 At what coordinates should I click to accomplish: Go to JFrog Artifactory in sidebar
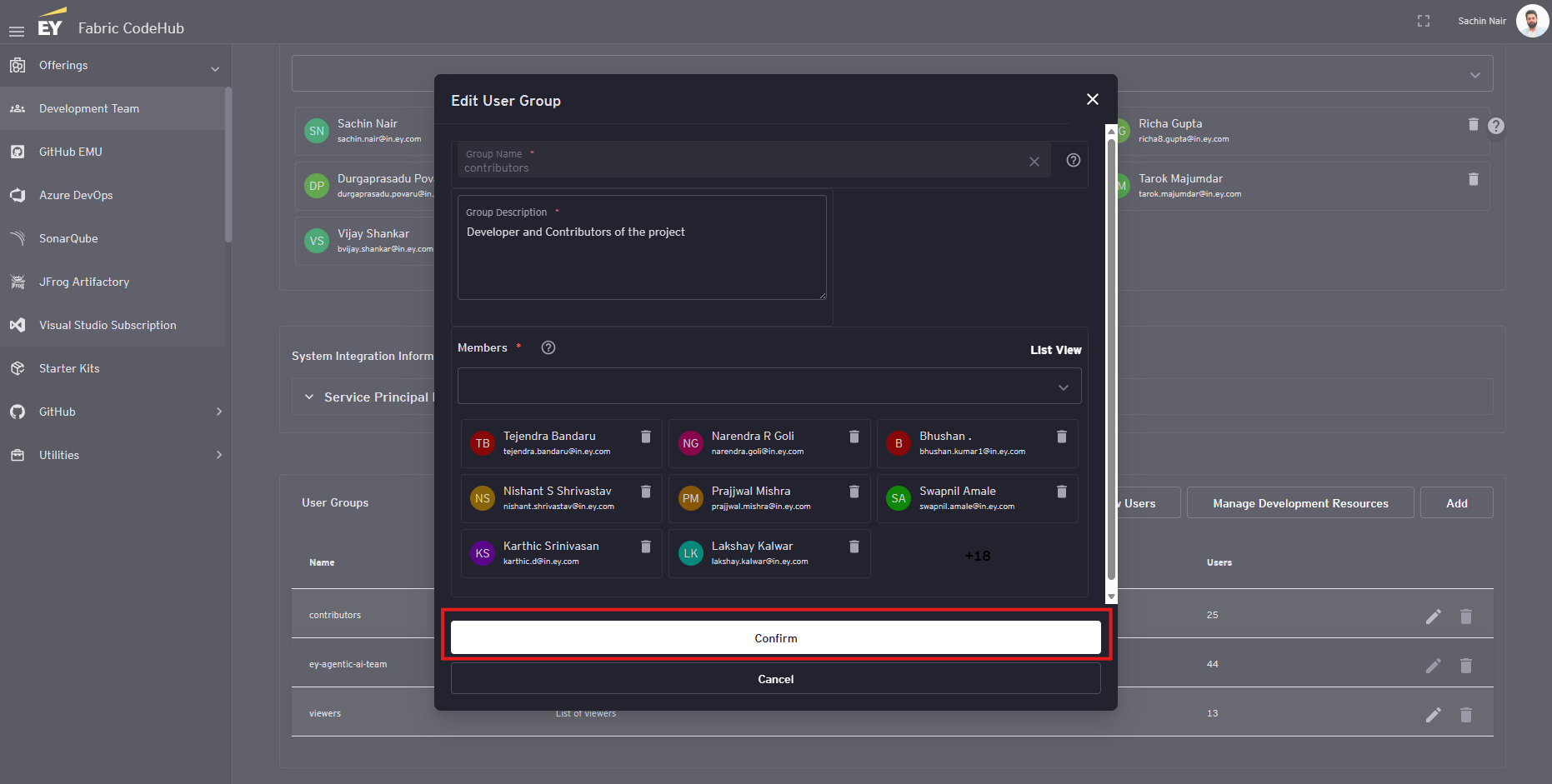click(83, 282)
